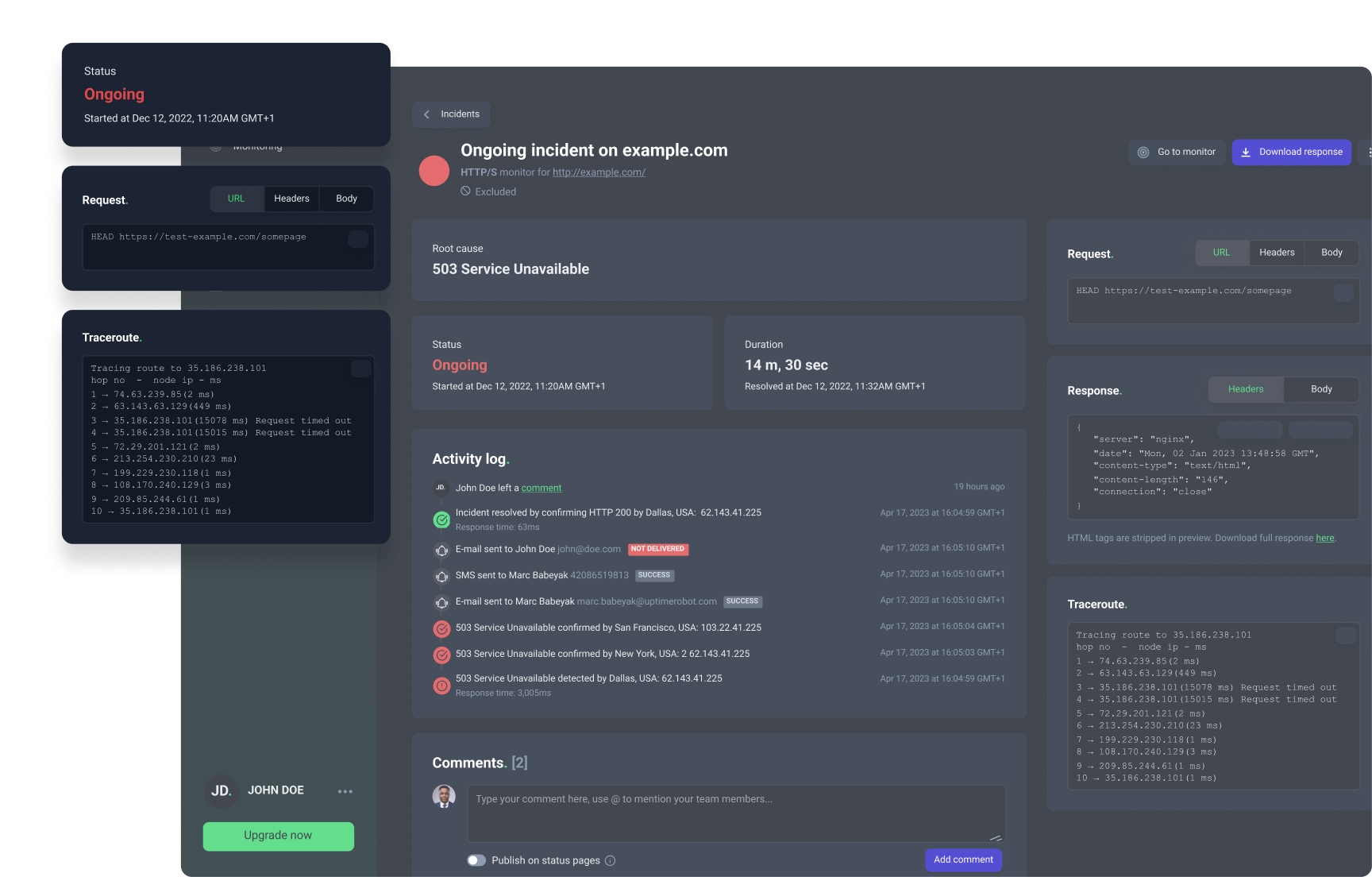Select the Headers tab in left Request panel
Viewport: 1372px width, 877px height.
coord(291,199)
